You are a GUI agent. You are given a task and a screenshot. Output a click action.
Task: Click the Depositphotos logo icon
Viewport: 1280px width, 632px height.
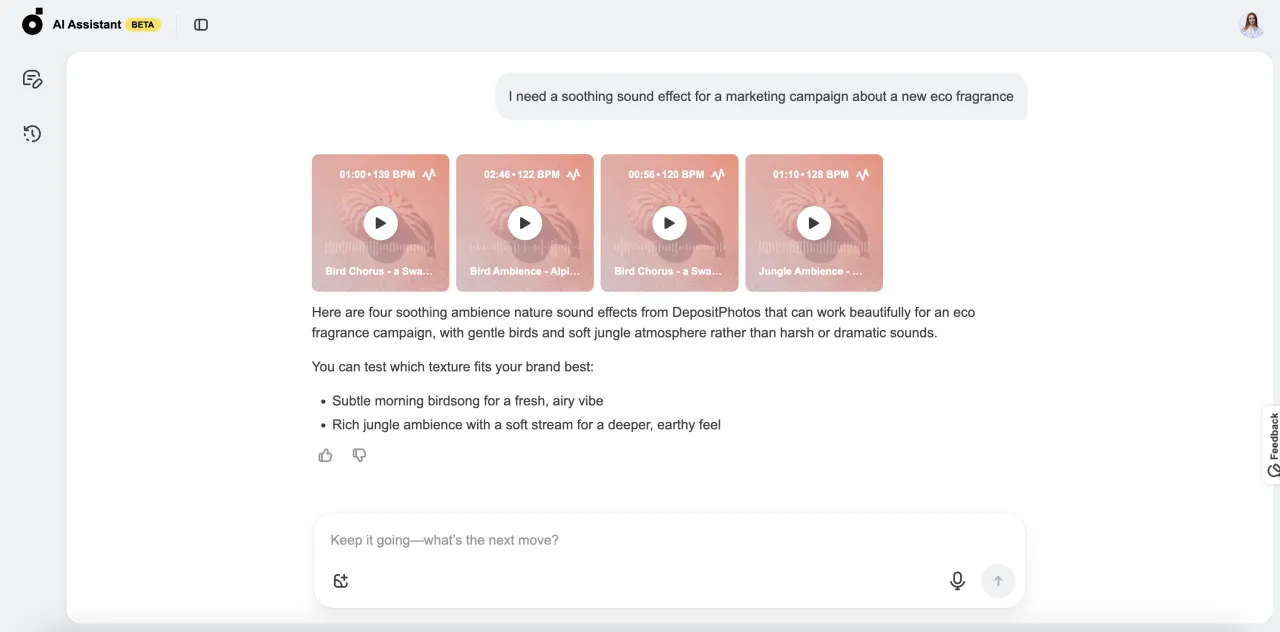tap(32, 22)
